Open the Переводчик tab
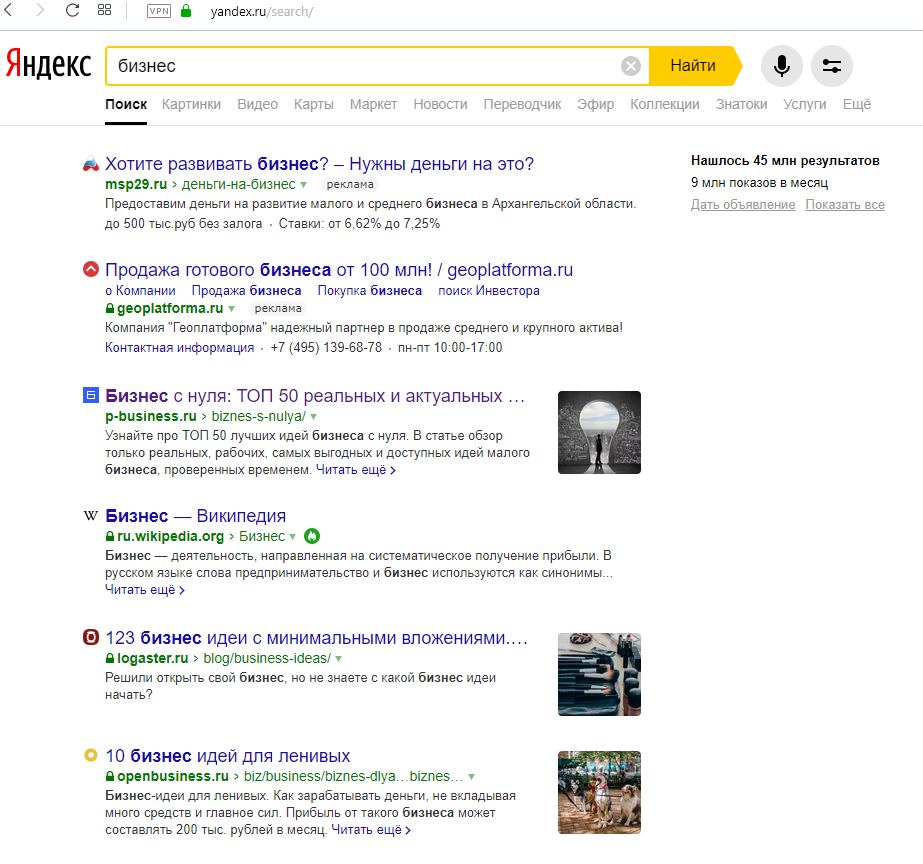 click(x=522, y=104)
